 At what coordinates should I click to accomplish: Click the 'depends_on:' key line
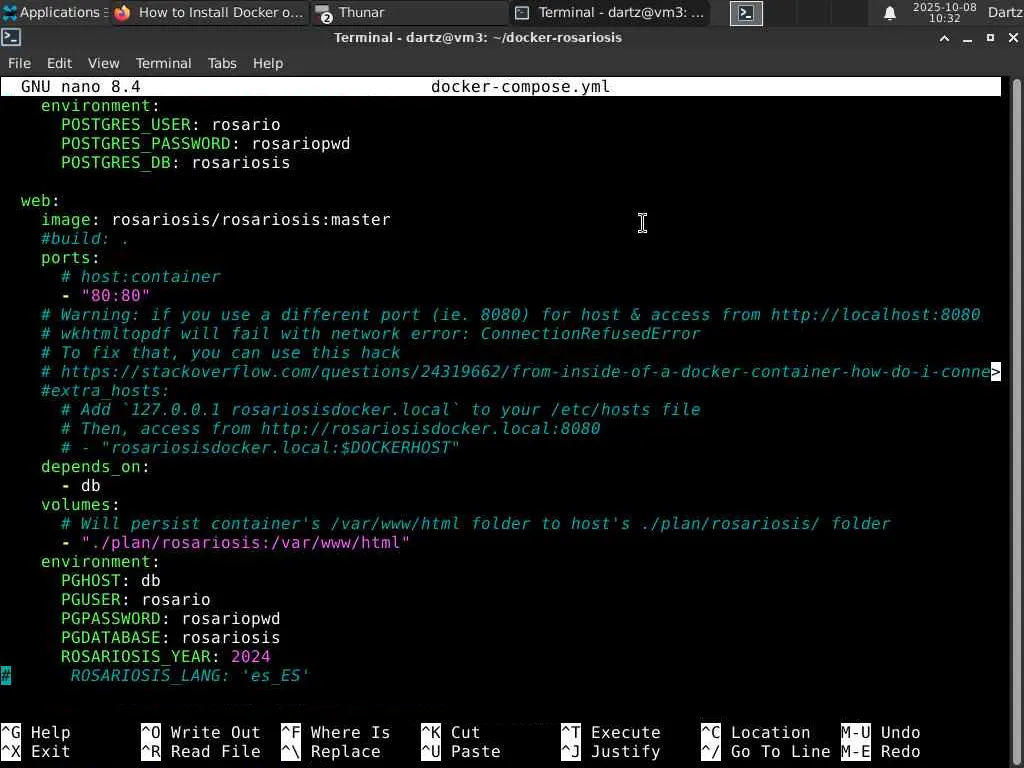(x=95, y=466)
